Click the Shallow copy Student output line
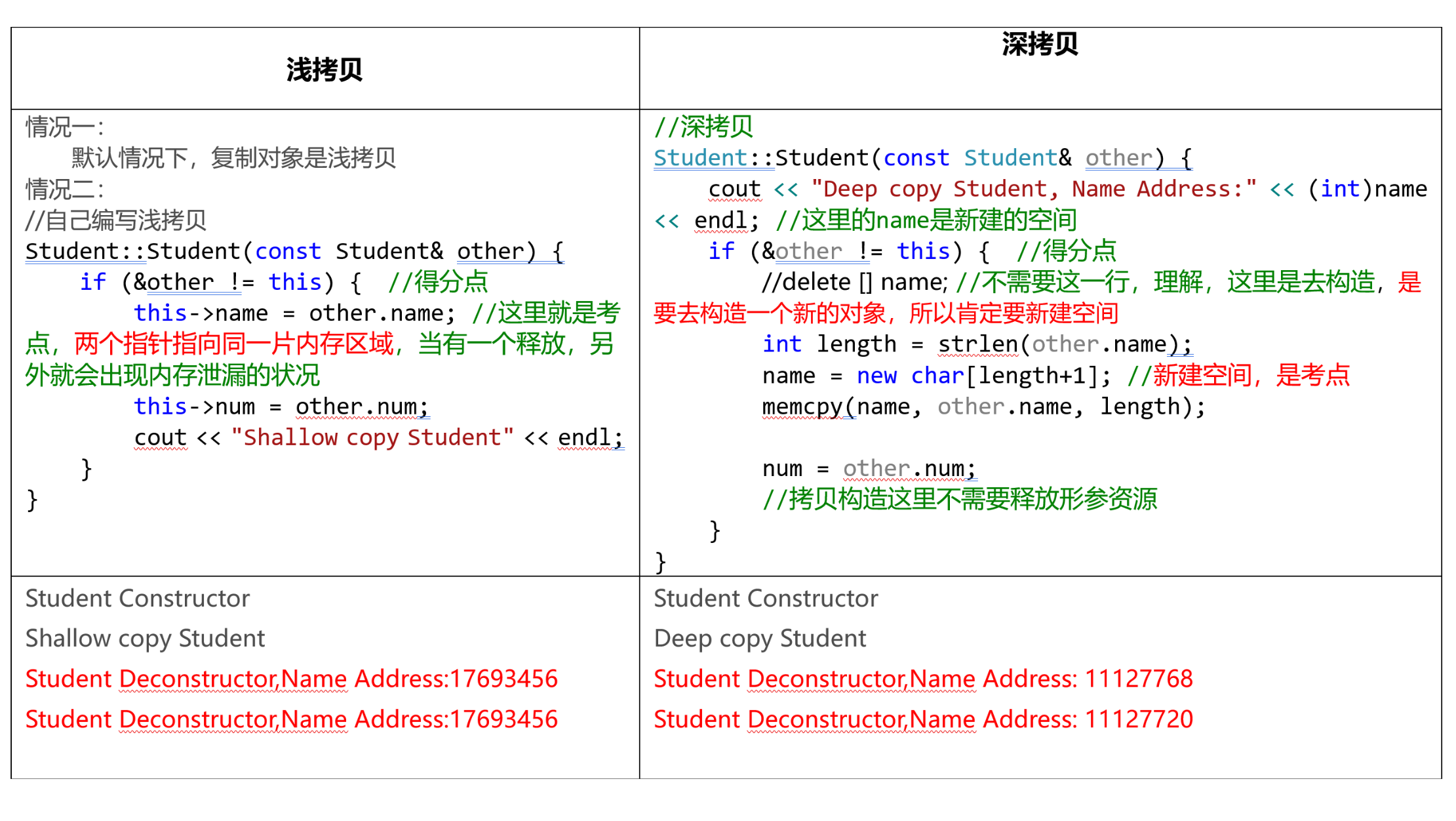1456x821 pixels. [x=145, y=638]
